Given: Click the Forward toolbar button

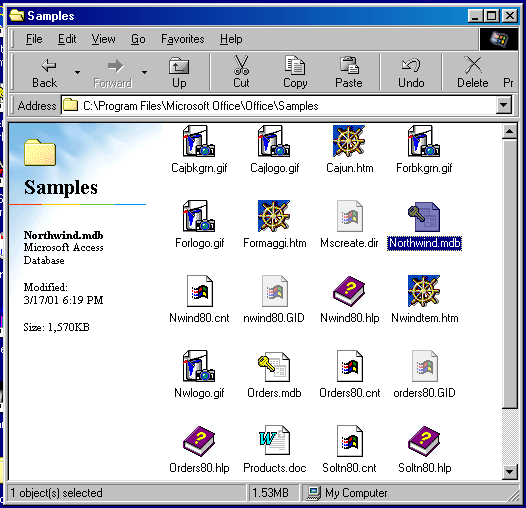Looking at the screenshot, I should point(113,72).
